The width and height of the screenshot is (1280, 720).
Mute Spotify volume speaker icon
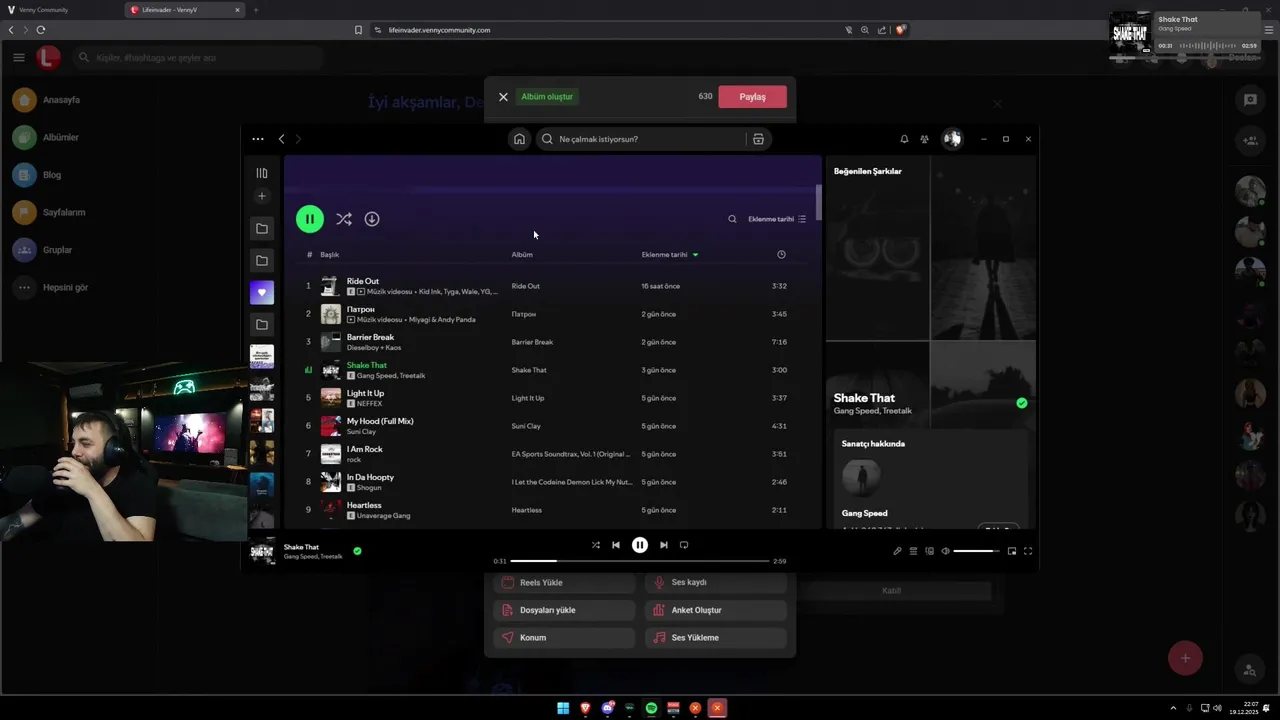[x=945, y=551]
